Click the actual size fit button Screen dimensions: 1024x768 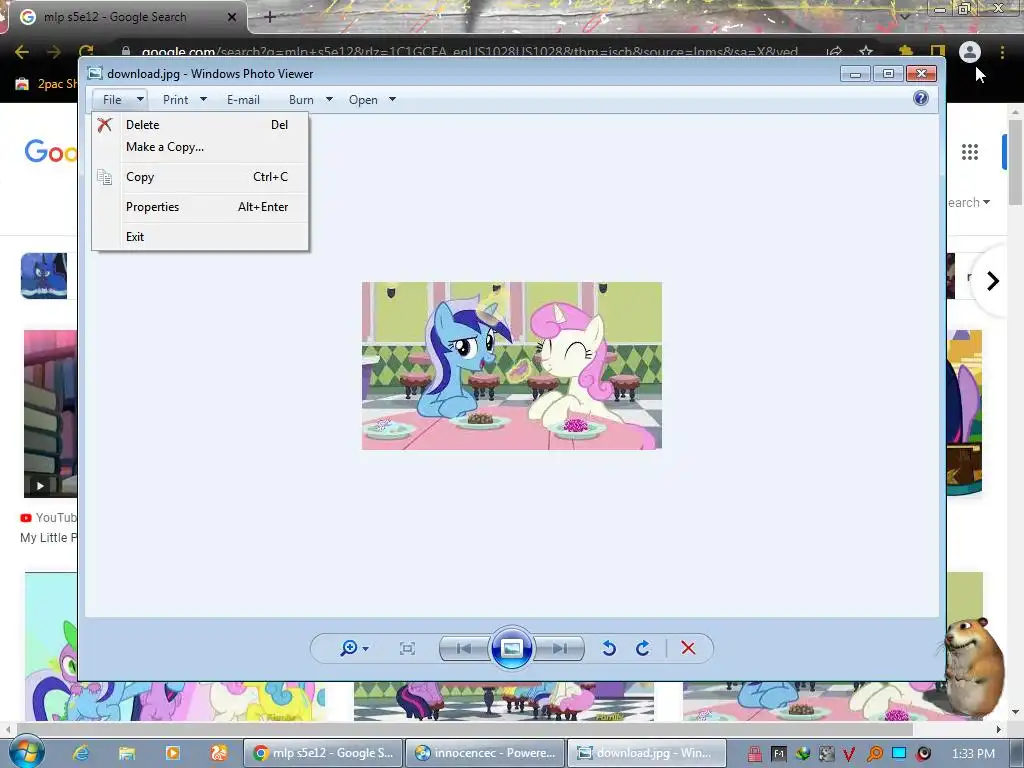click(x=408, y=648)
